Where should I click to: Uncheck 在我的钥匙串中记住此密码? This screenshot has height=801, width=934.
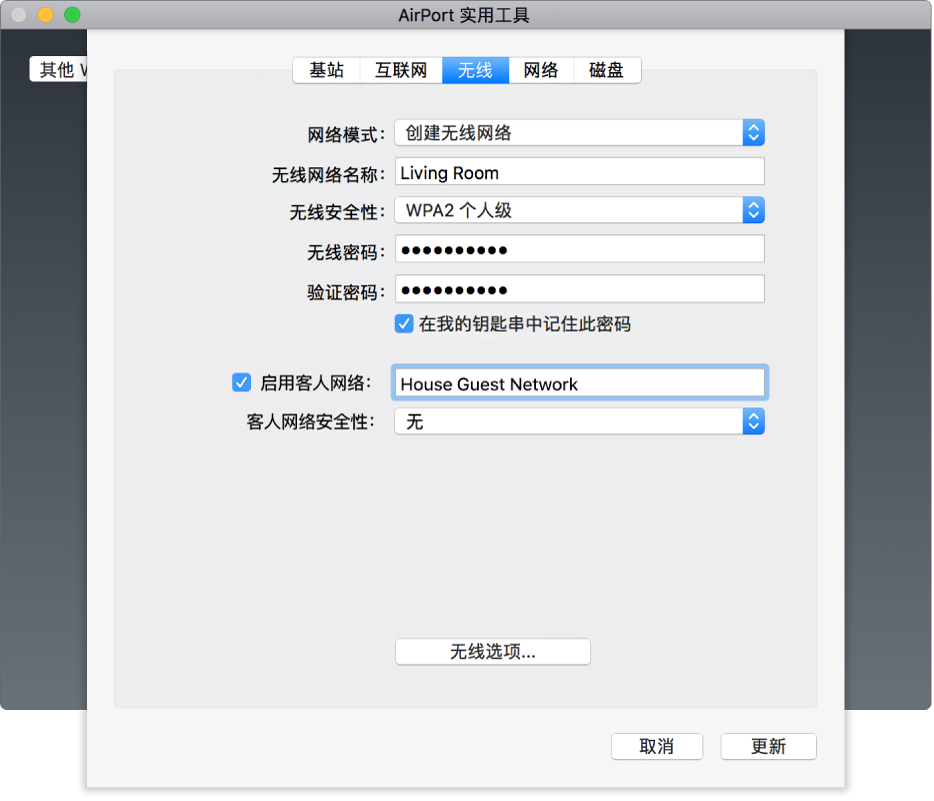click(x=404, y=323)
